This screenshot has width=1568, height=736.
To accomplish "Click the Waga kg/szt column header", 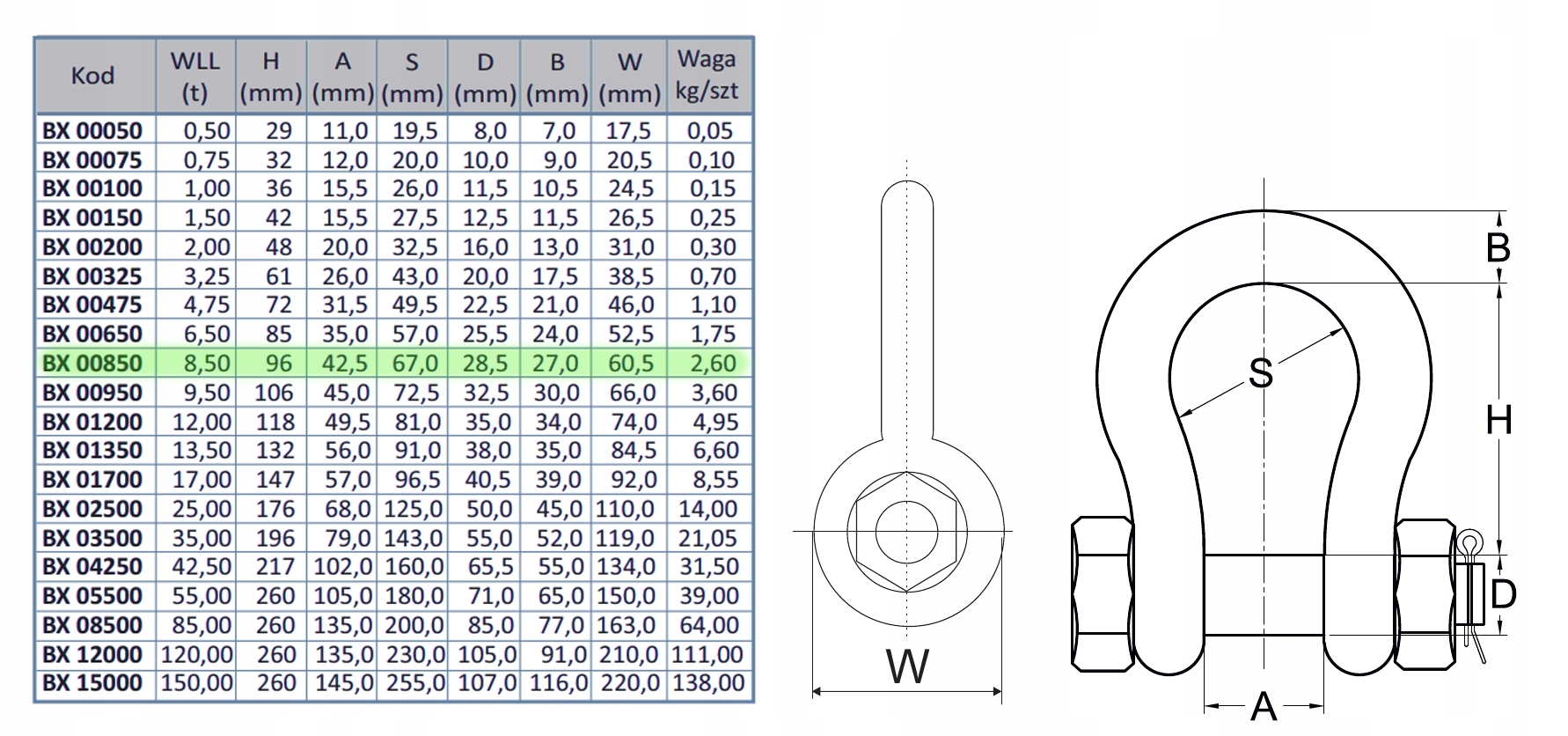I will click(707, 76).
